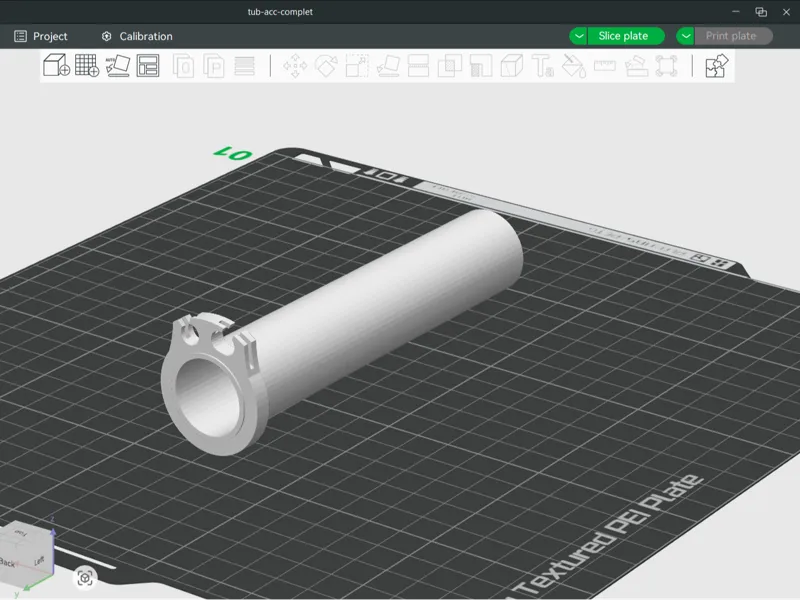Click the plate number 01 label
800x600 pixels.
click(233, 153)
